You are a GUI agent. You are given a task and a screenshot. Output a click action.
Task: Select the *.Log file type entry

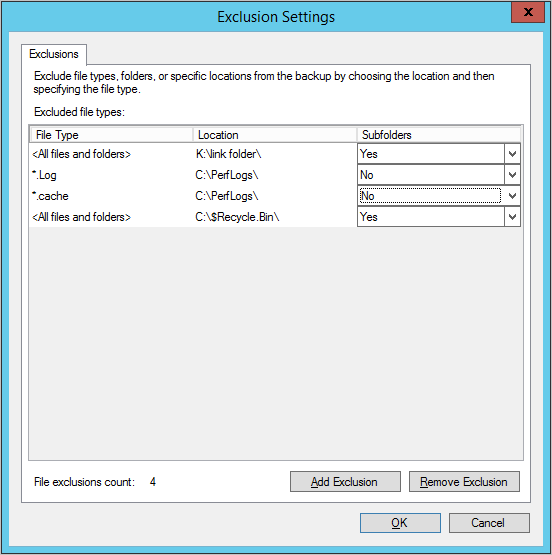[44, 175]
